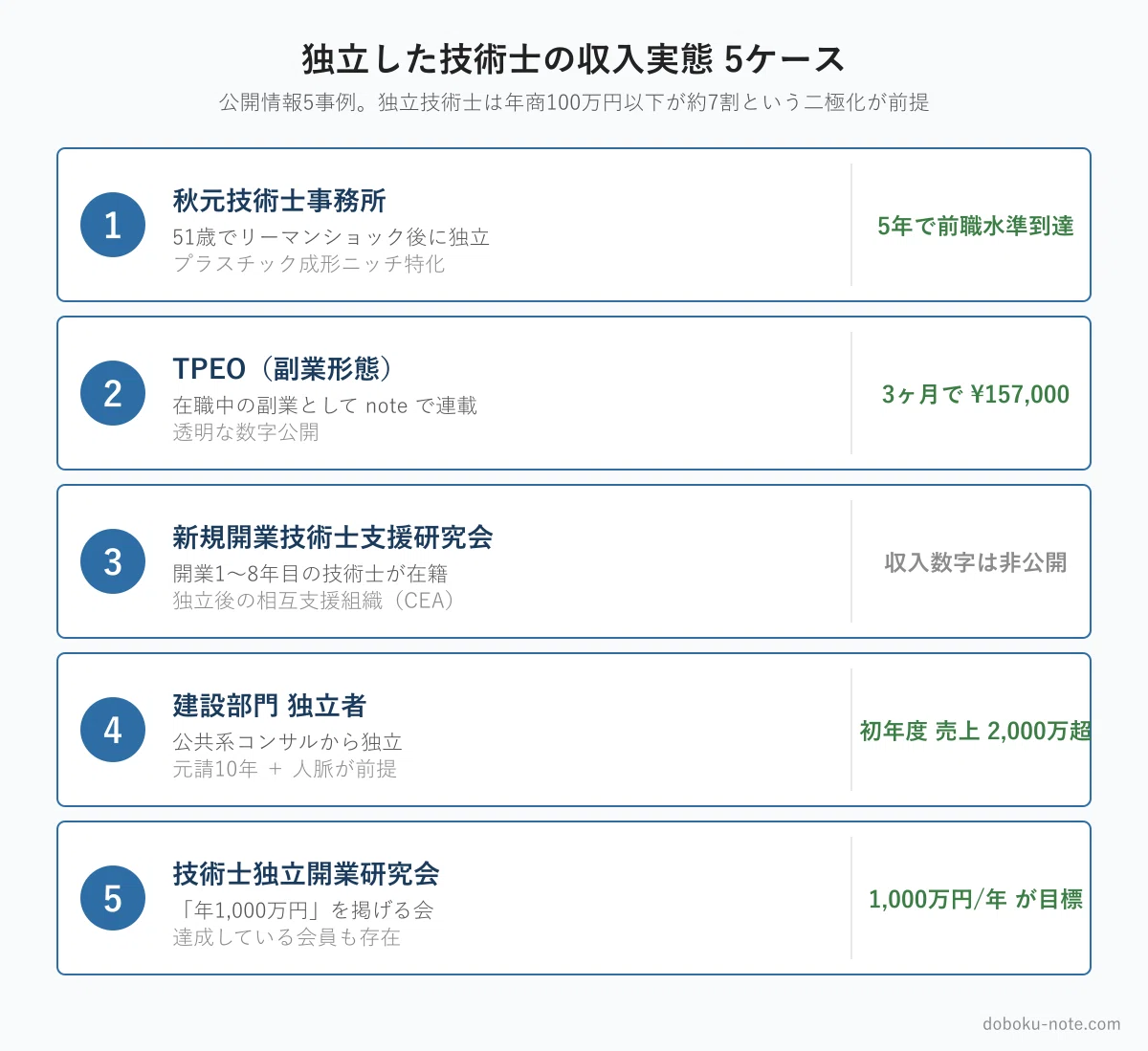Viewport: 1148px width, 1051px height.
Task: Click the 5年で前職水準到達 result text
Action: pyautogui.click(x=976, y=226)
